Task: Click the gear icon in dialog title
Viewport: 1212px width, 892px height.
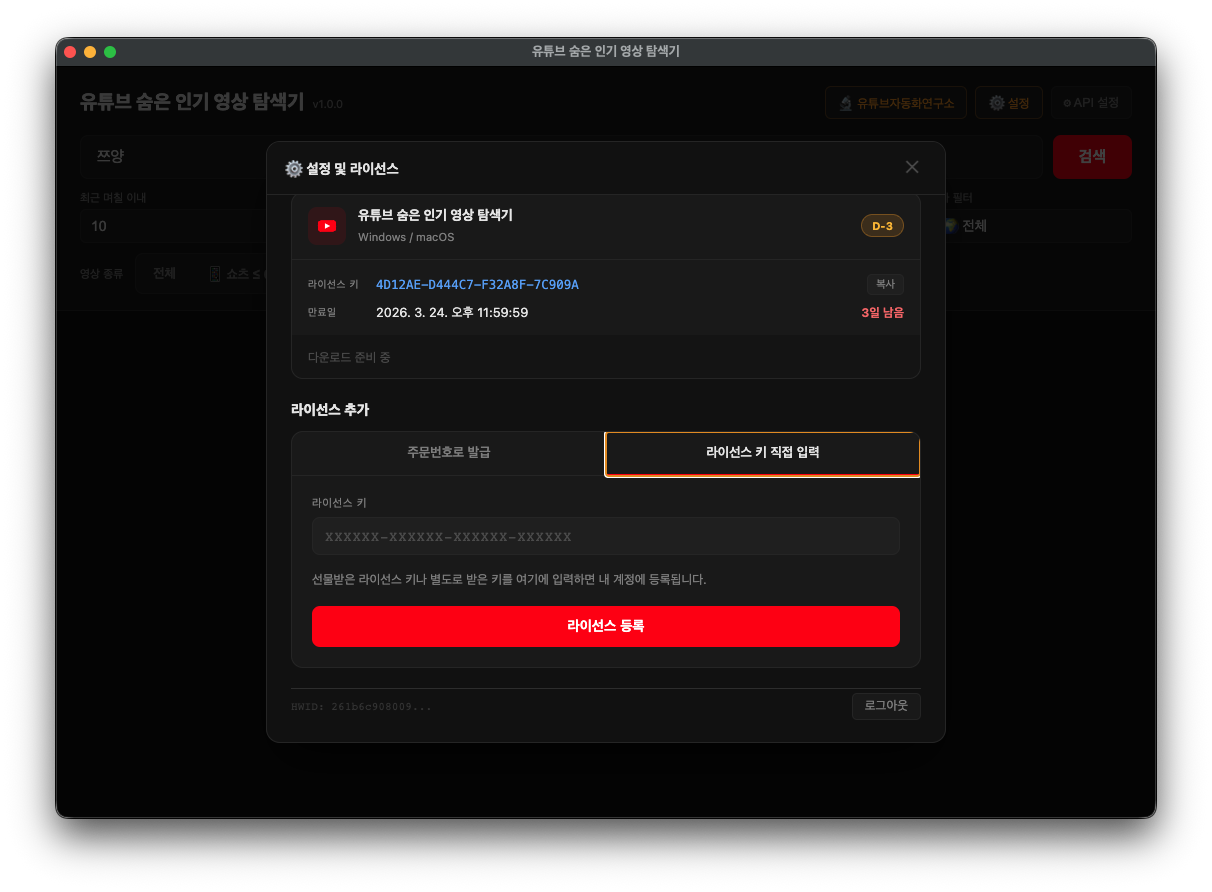Action: point(294,169)
